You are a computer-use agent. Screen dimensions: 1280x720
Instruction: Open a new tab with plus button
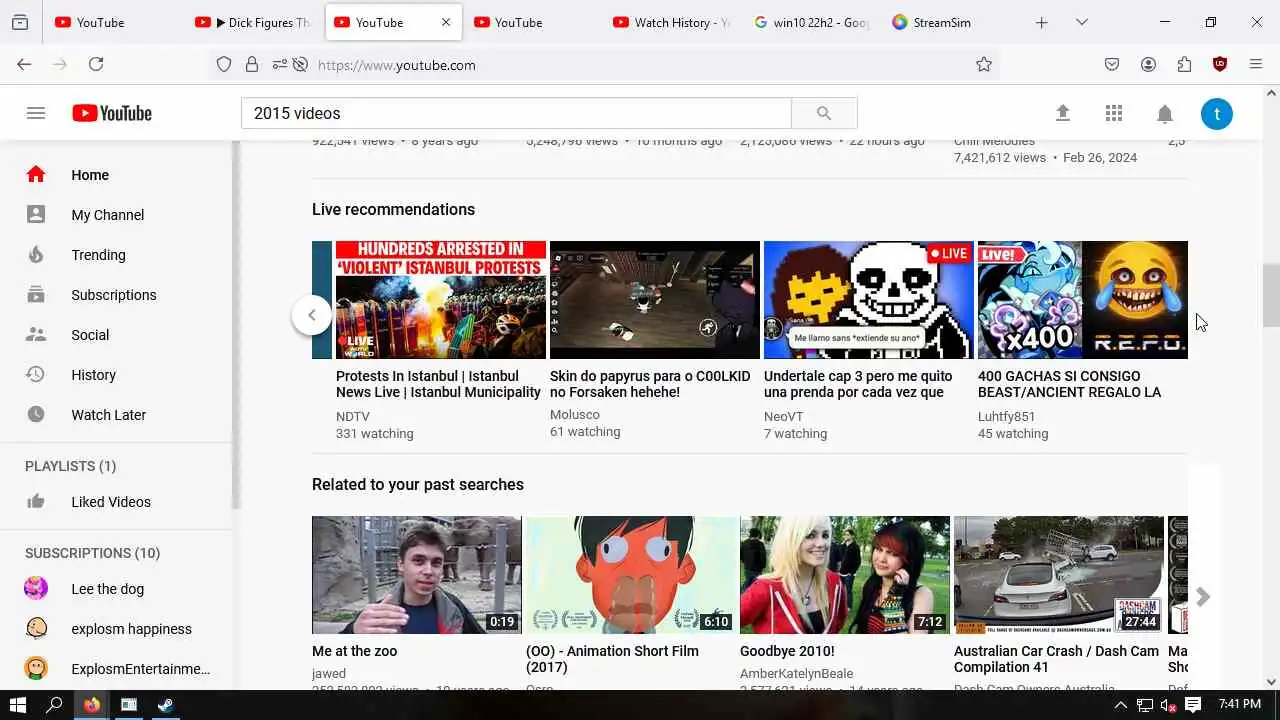1041,22
